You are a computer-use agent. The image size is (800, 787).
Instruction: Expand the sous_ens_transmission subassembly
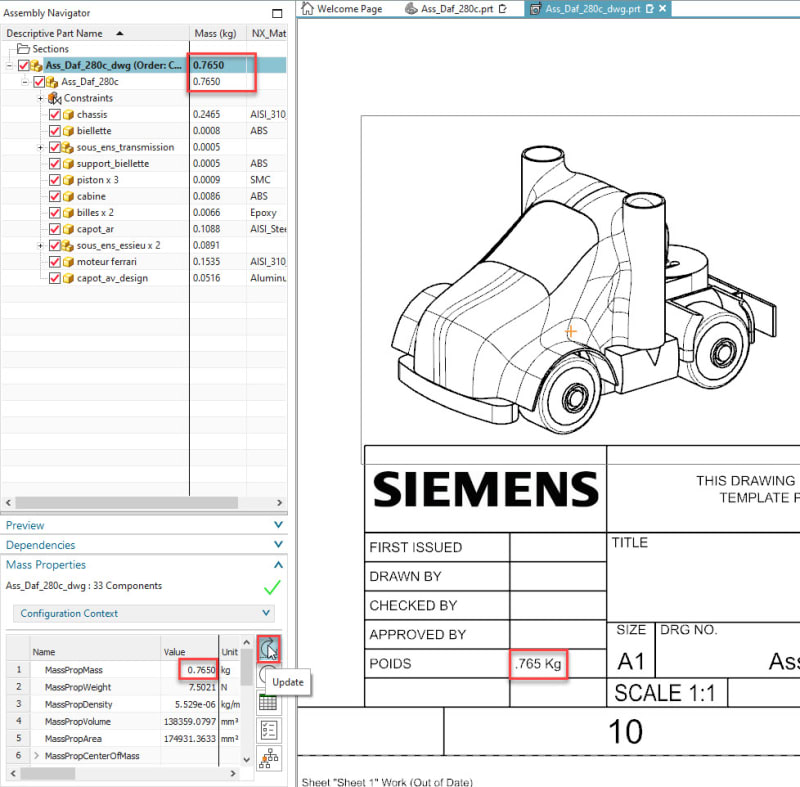point(40,147)
